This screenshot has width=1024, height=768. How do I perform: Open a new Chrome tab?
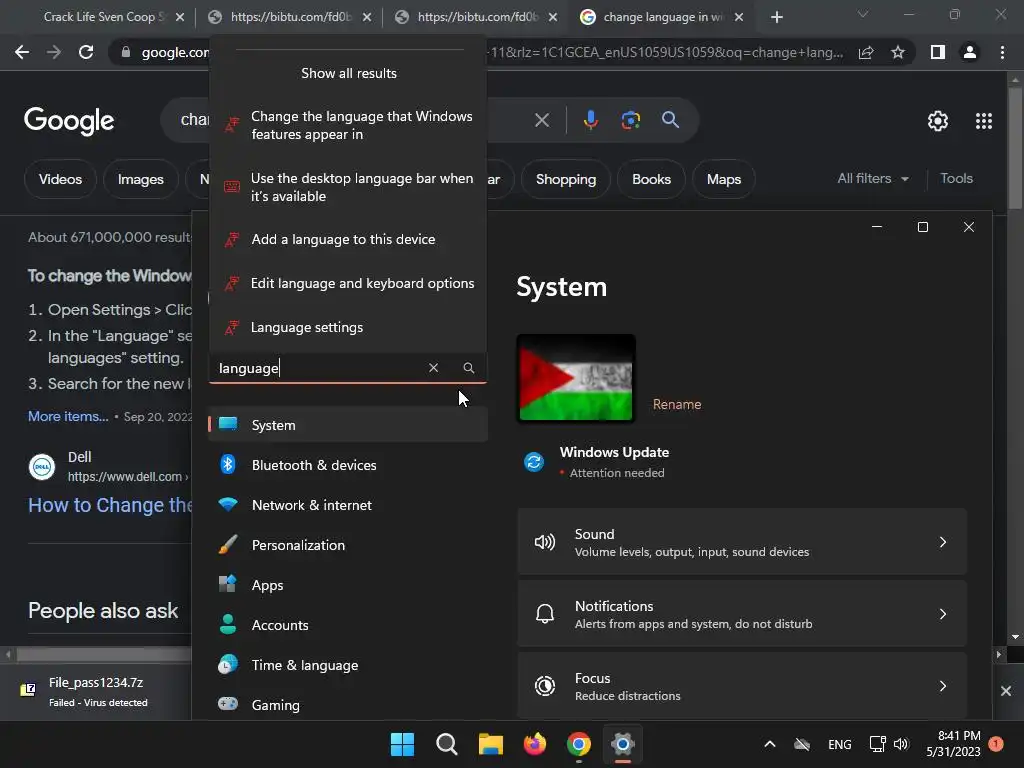pos(776,18)
